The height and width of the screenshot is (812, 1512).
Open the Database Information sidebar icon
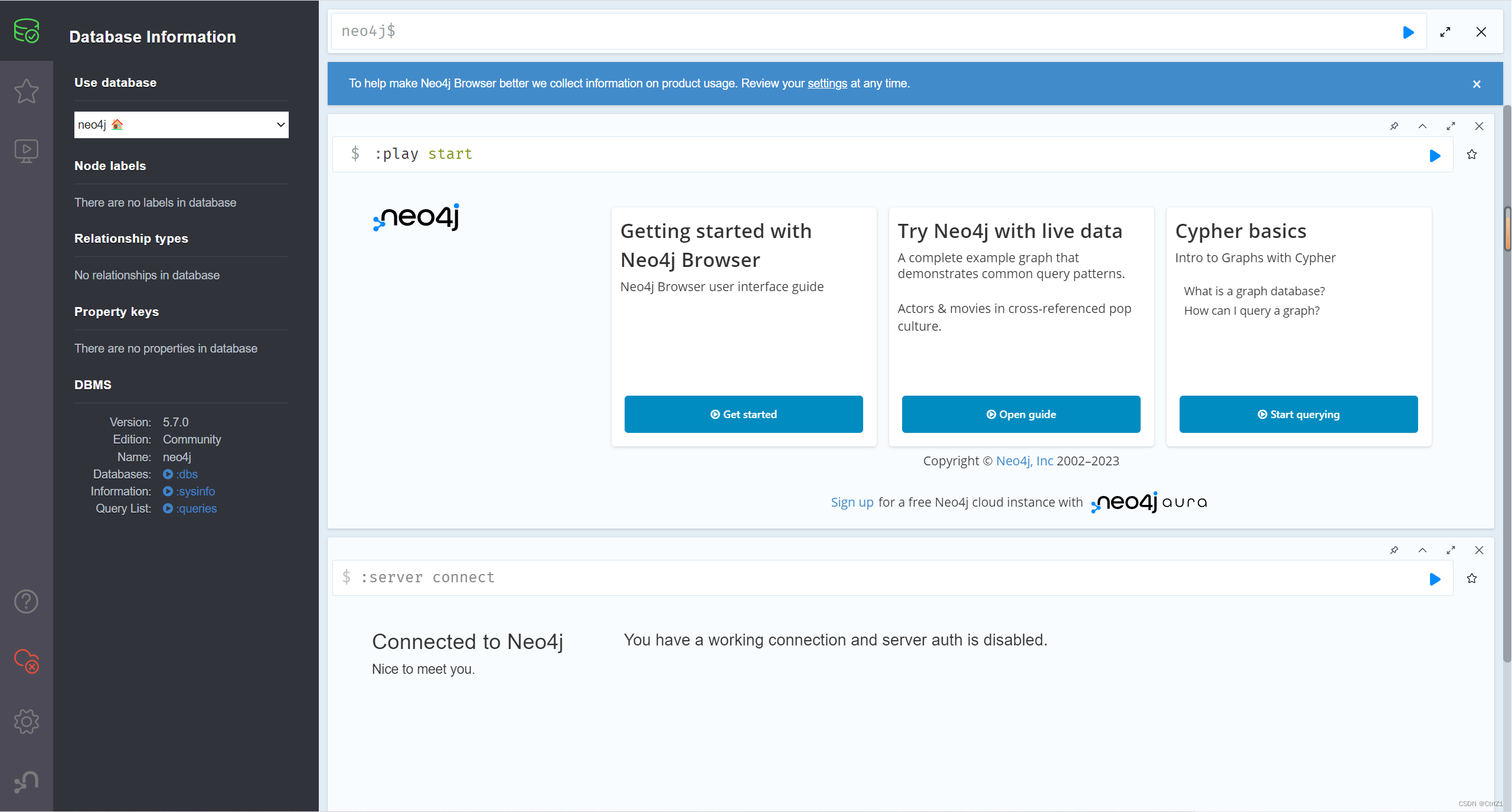[x=27, y=31]
